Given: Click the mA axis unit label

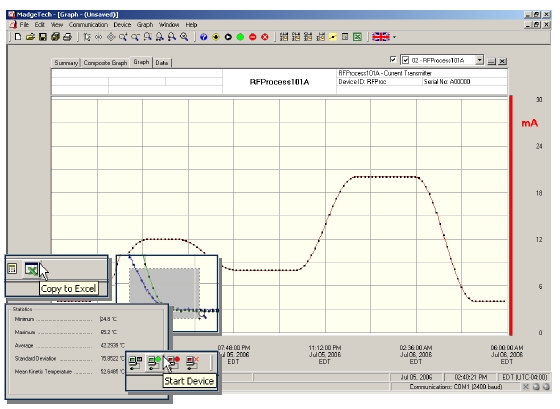Looking at the screenshot, I should (x=529, y=123).
